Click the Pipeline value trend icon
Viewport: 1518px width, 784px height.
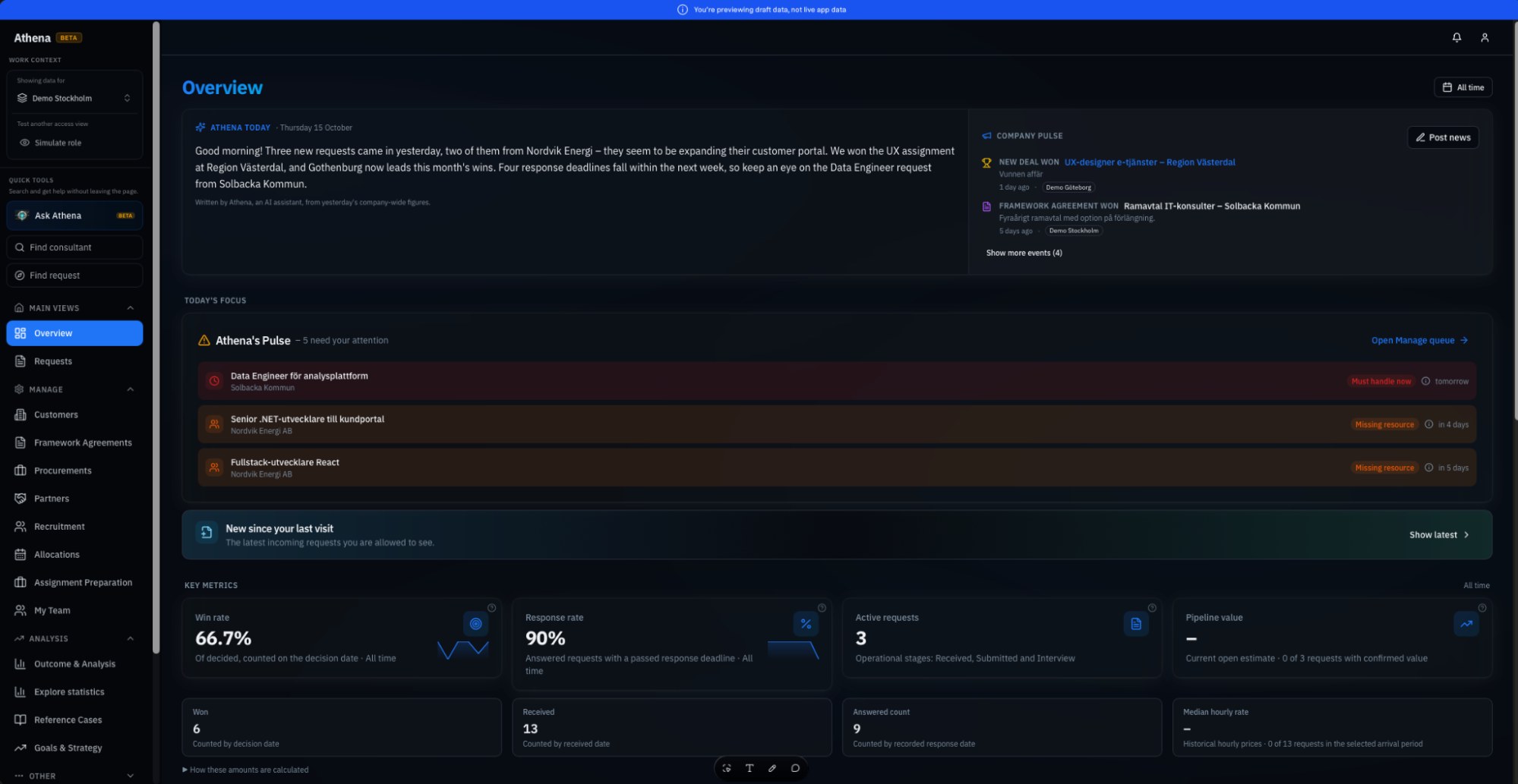point(1466,624)
